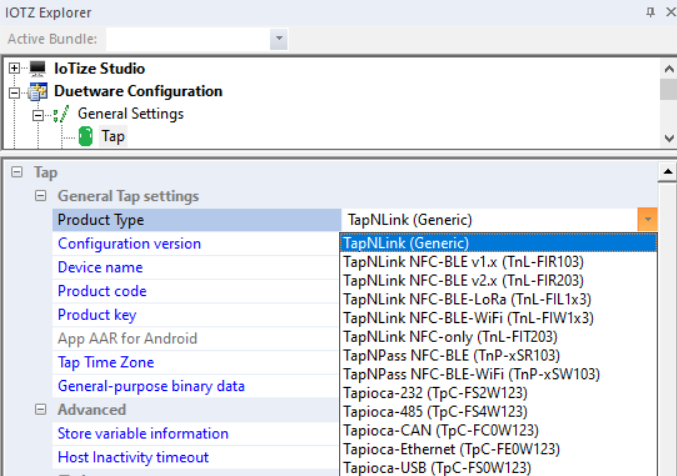Click the Active Bundle input field
Viewport: 677px width, 476px height.
[x=188, y=39]
